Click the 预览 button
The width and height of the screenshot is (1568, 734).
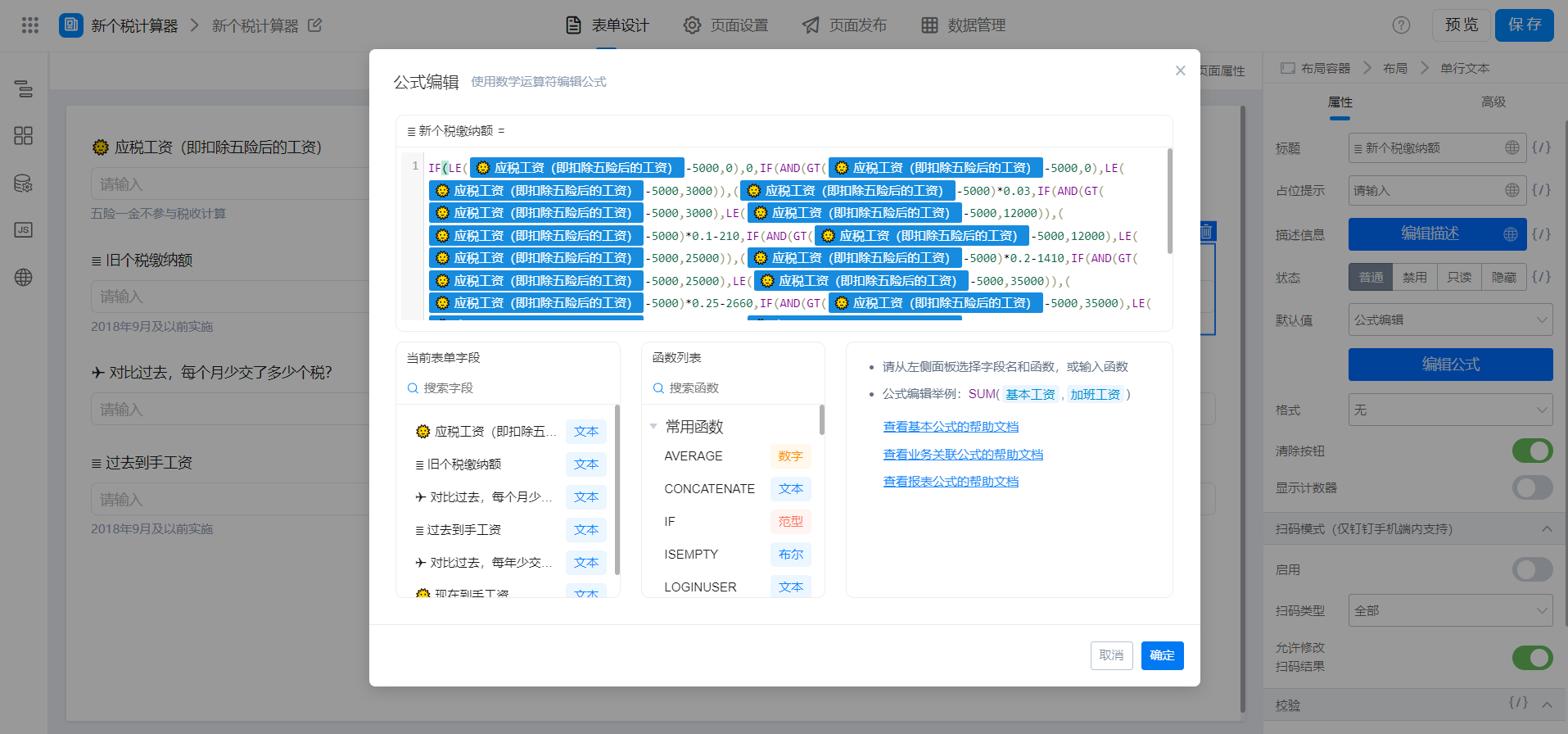tap(1462, 25)
